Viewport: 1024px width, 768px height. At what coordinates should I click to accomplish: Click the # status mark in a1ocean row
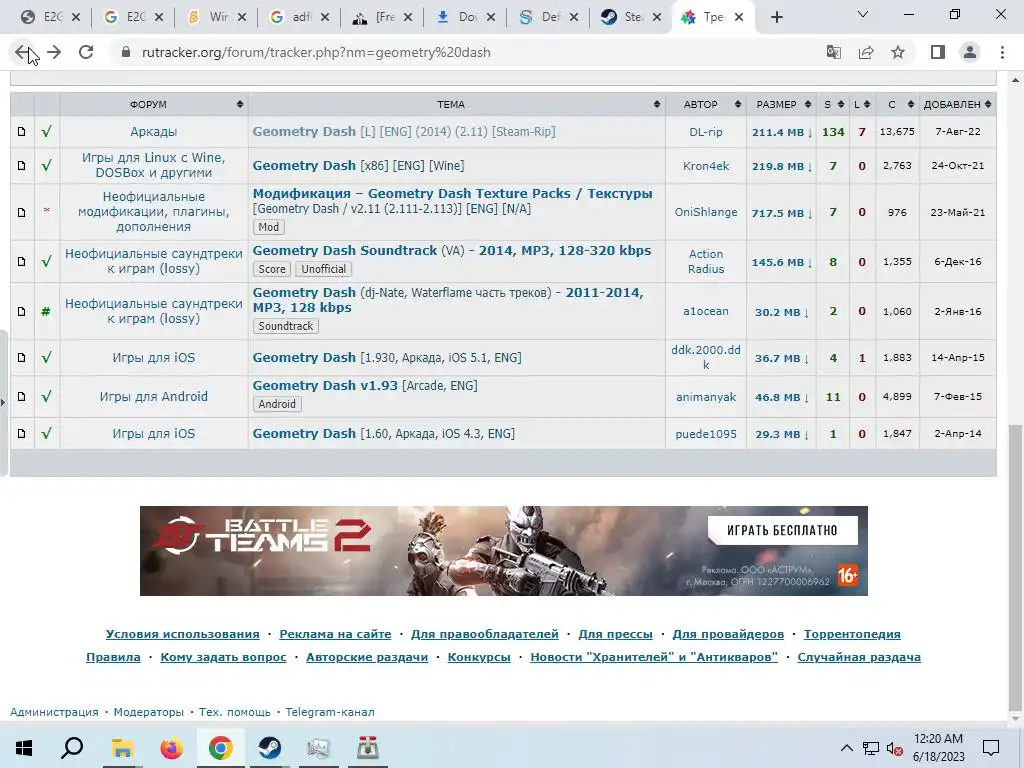click(46, 312)
